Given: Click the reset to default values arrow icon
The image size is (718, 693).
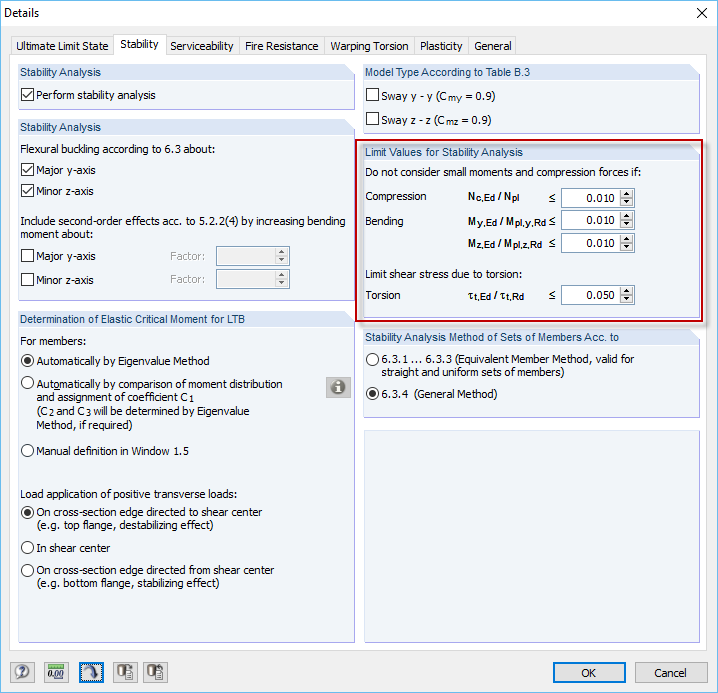Looking at the screenshot, I should click(x=91, y=672).
